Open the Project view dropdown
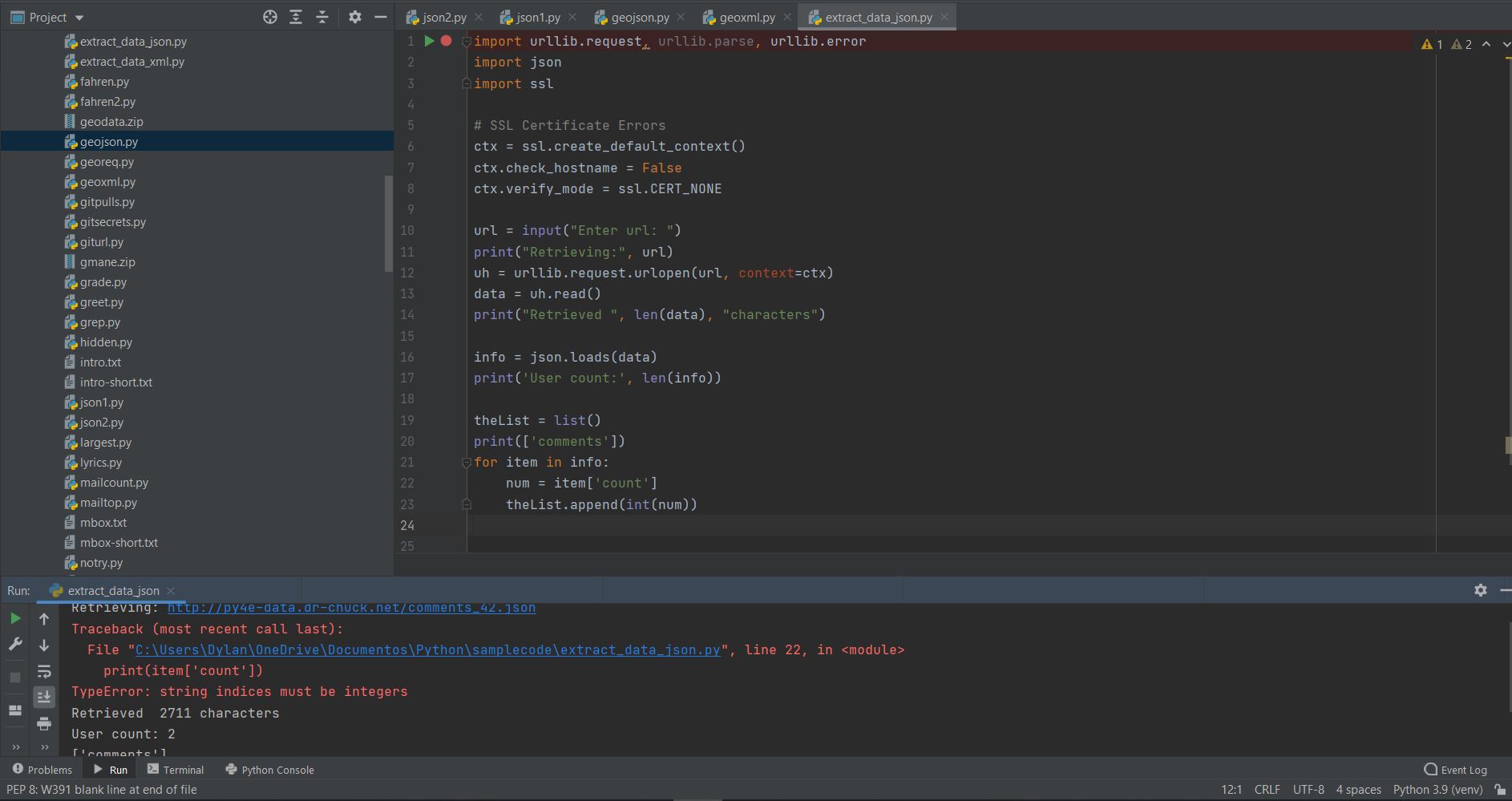The image size is (1512, 801). pos(79,18)
